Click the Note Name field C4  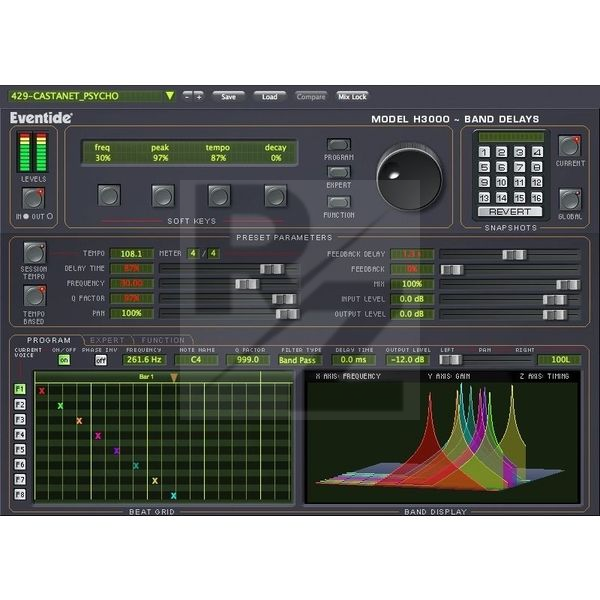pos(196,360)
